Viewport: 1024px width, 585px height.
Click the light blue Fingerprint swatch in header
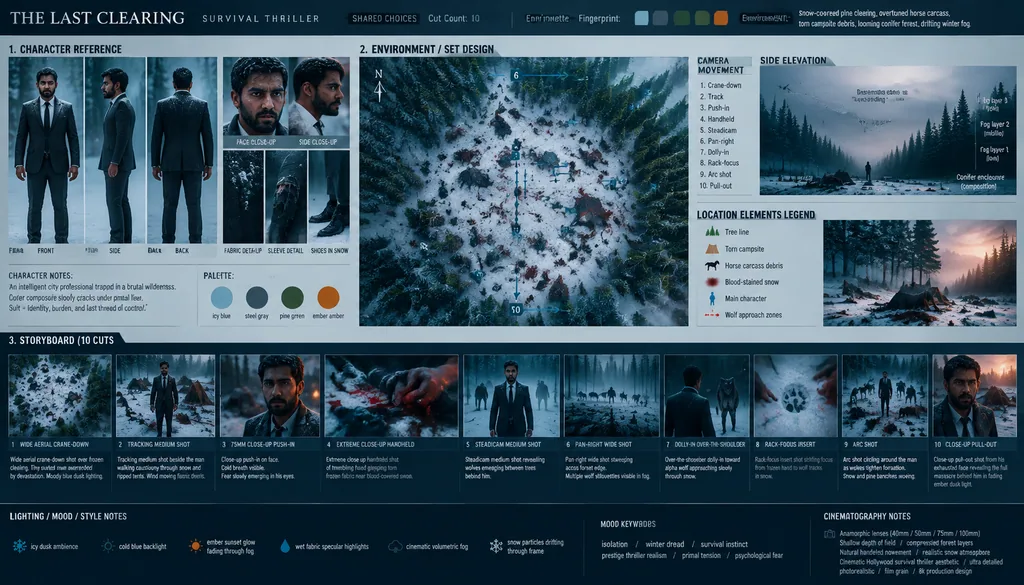[x=642, y=18]
